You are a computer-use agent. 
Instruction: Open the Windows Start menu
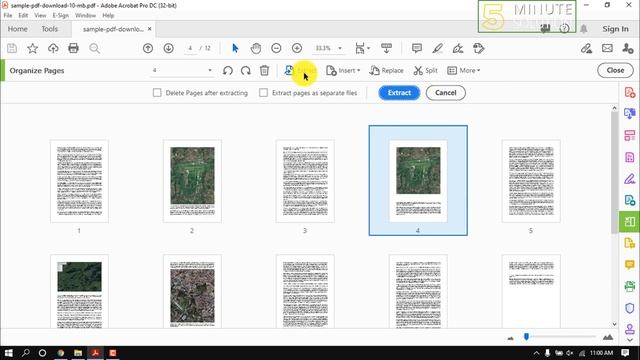pyautogui.click(x=9, y=353)
